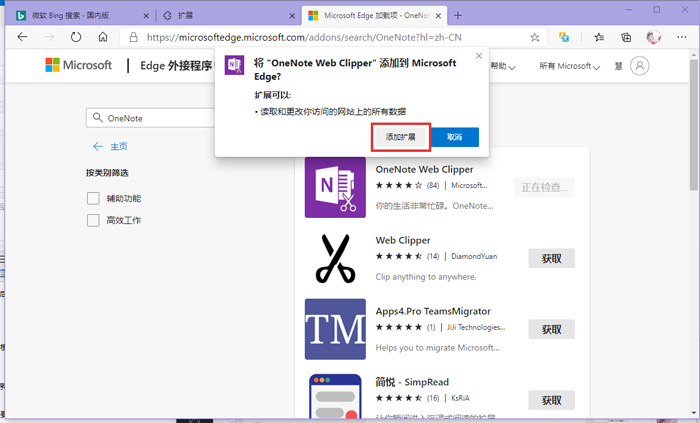700x423 pixels.
Task: Open Apps4.Pro TeamsMigrator TM thumbnail
Action: point(335,329)
